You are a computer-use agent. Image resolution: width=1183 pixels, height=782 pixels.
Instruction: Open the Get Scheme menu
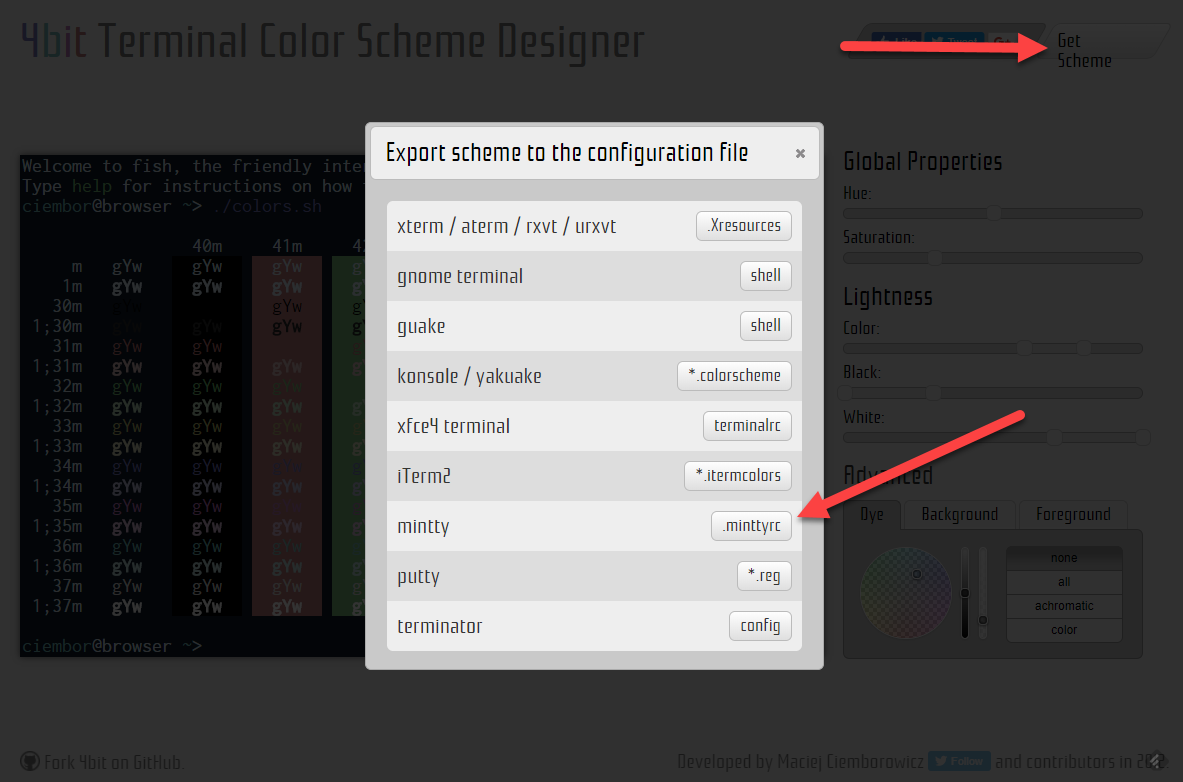click(x=1084, y=50)
